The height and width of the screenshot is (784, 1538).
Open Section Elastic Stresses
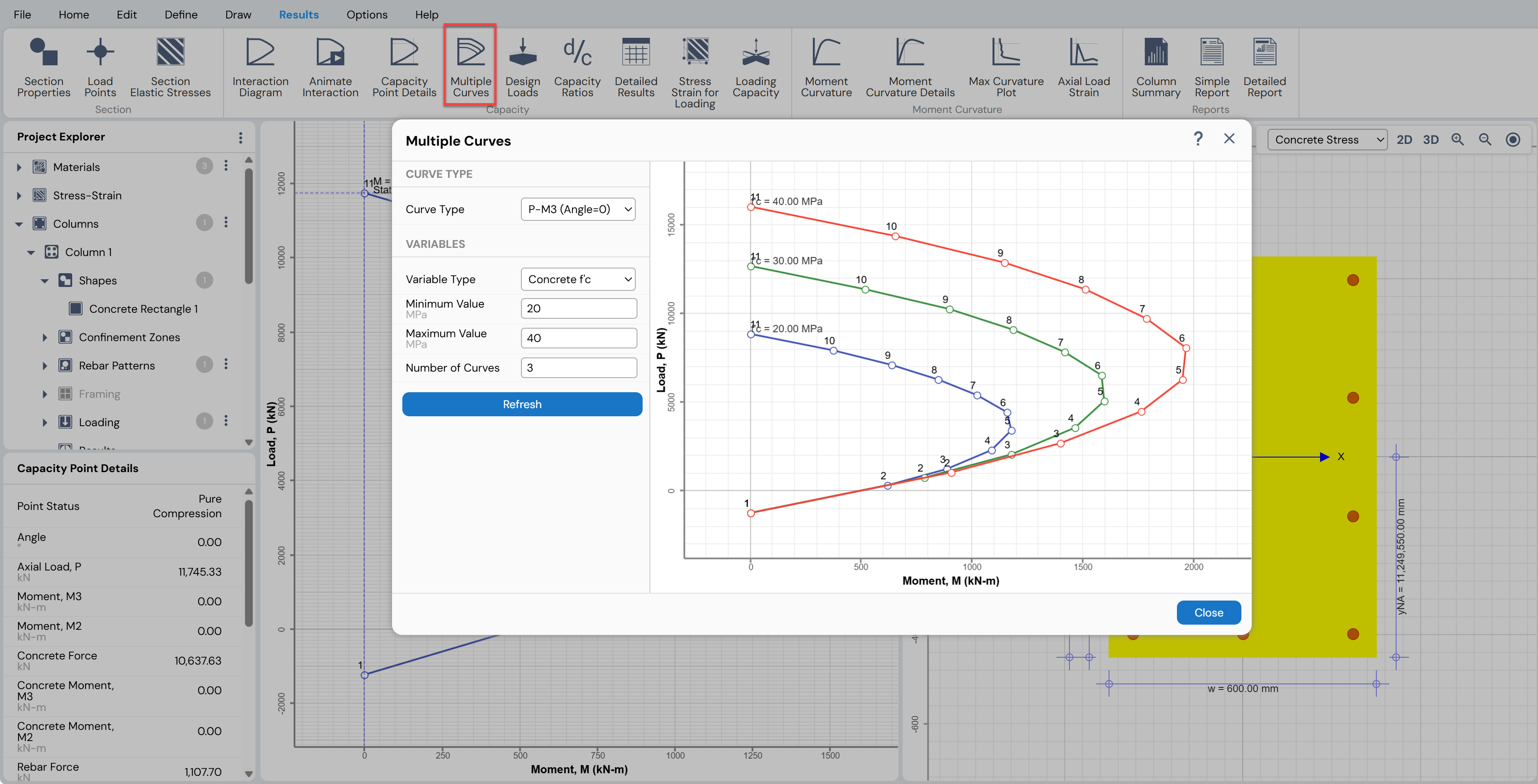point(170,67)
